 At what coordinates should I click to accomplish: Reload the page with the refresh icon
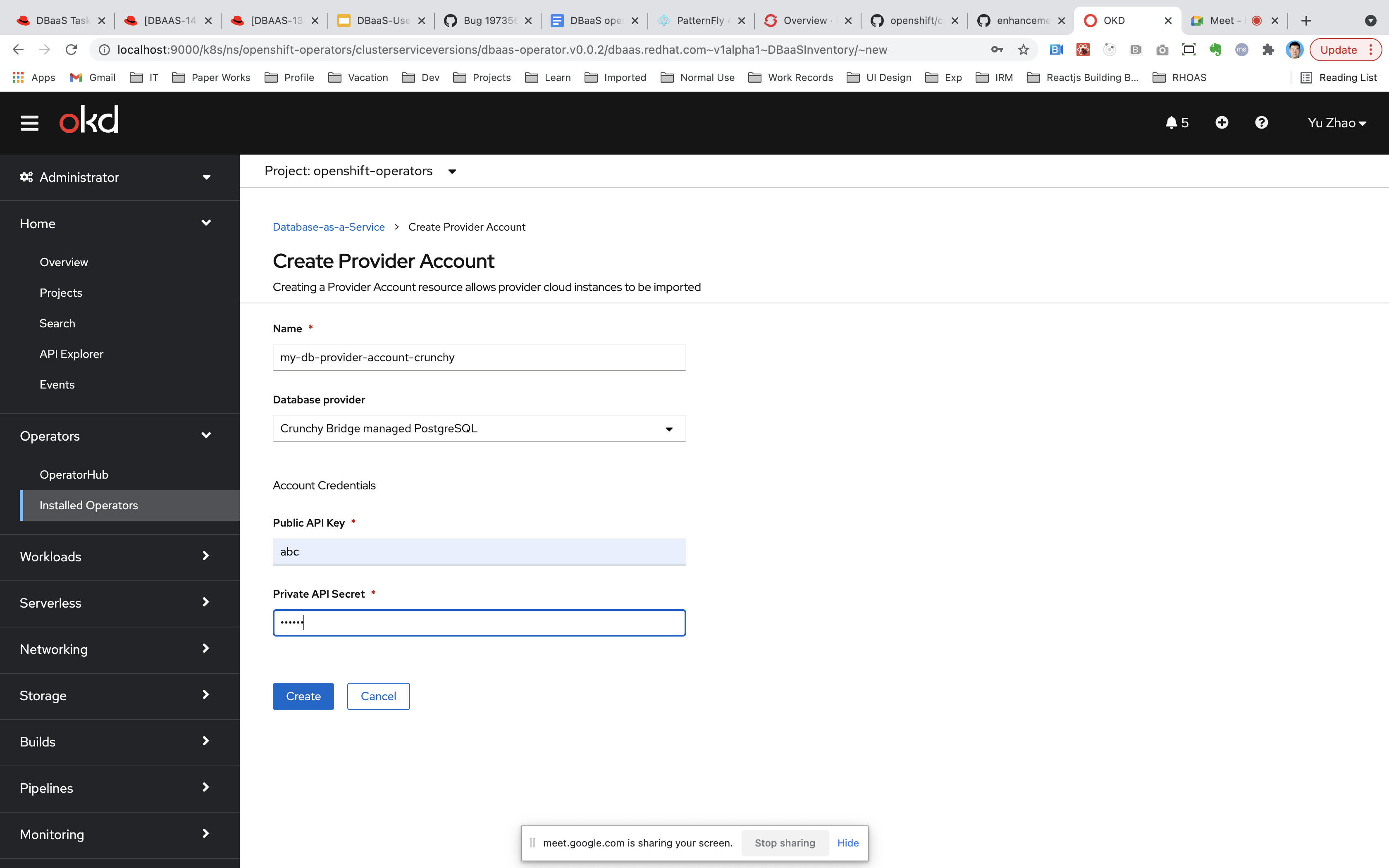(71, 50)
